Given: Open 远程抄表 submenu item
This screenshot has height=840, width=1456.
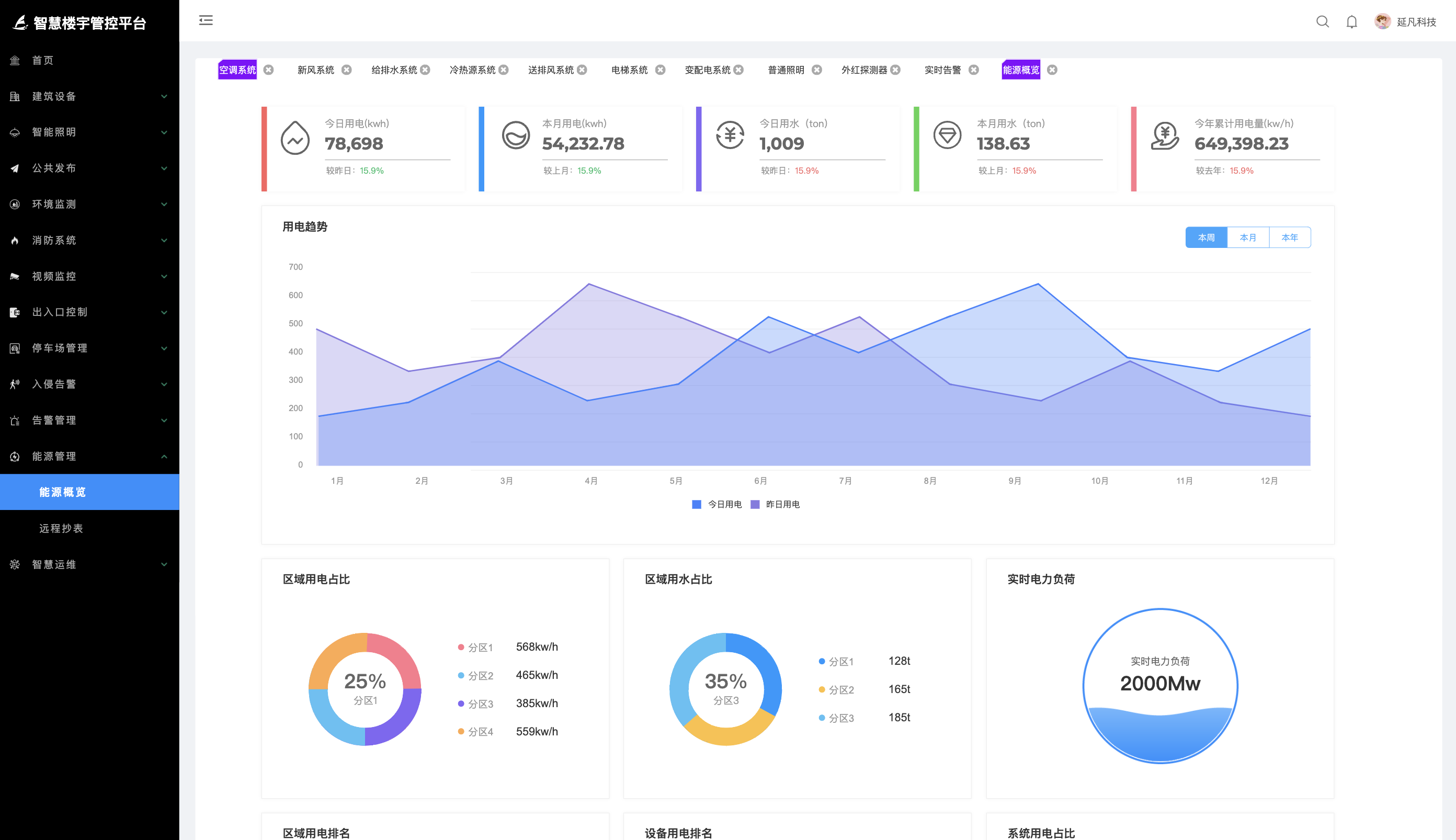Looking at the screenshot, I should pyautogui.click(x=61, y=528).
